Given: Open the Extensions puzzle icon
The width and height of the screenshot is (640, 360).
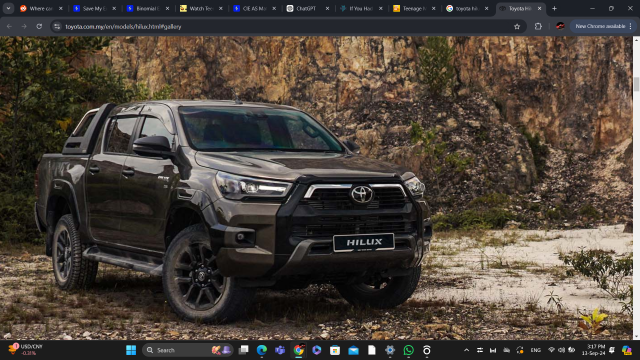Looking at the screenshot, I should pyautogui.click(x=538, y=27).
